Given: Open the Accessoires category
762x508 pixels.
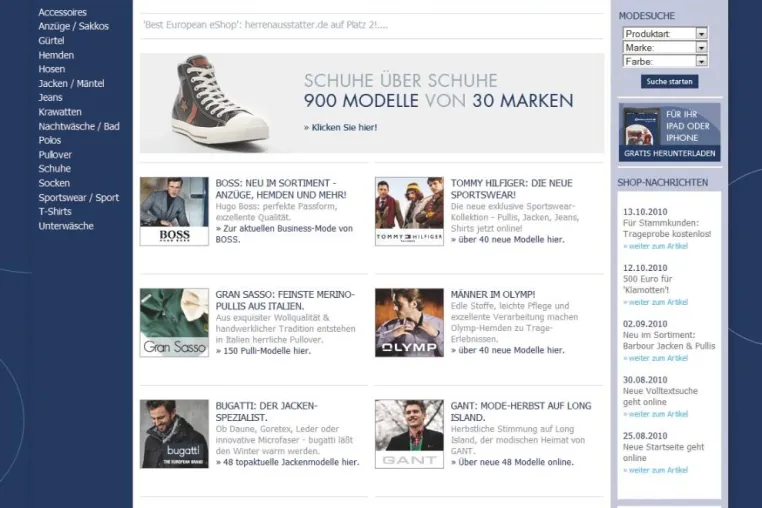Looking at the screenshot, I should click(62, 12).
